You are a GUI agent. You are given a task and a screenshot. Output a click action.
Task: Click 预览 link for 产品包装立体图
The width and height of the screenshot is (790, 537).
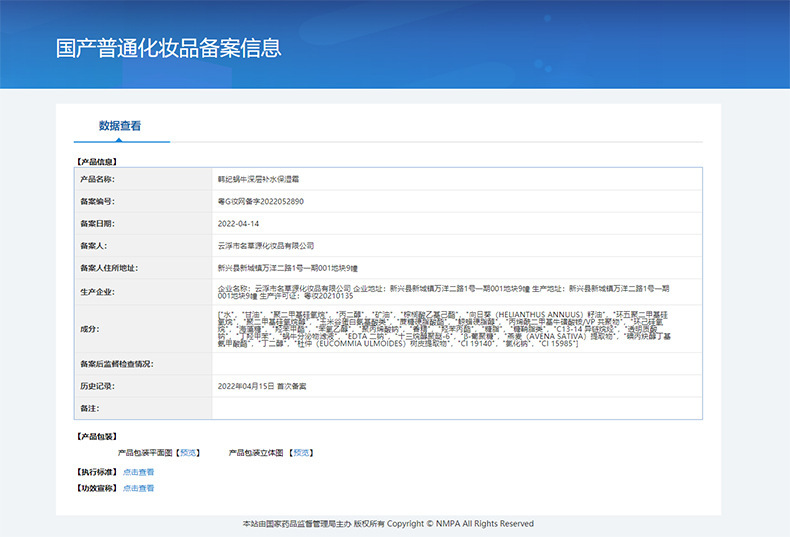(x=301, y=452)
